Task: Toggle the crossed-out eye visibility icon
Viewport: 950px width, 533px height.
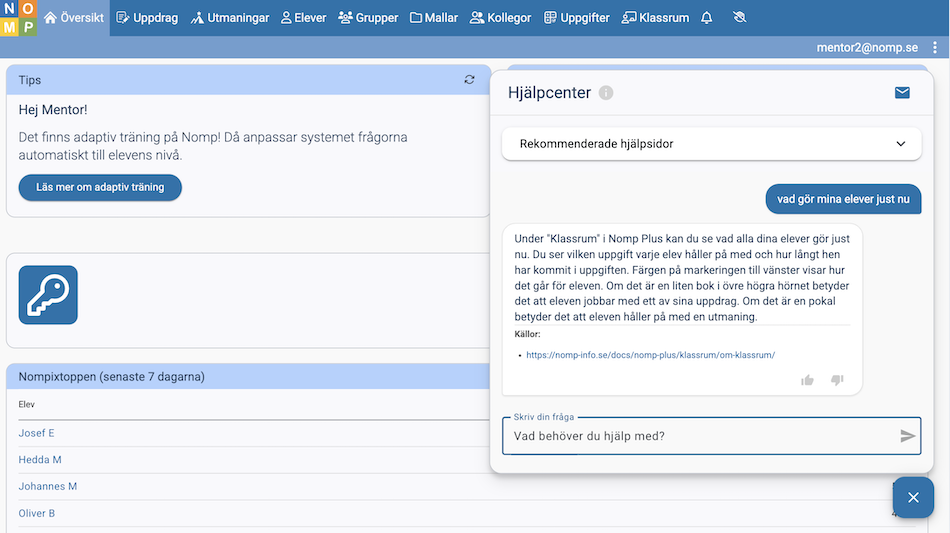Action: coord(739,18)
